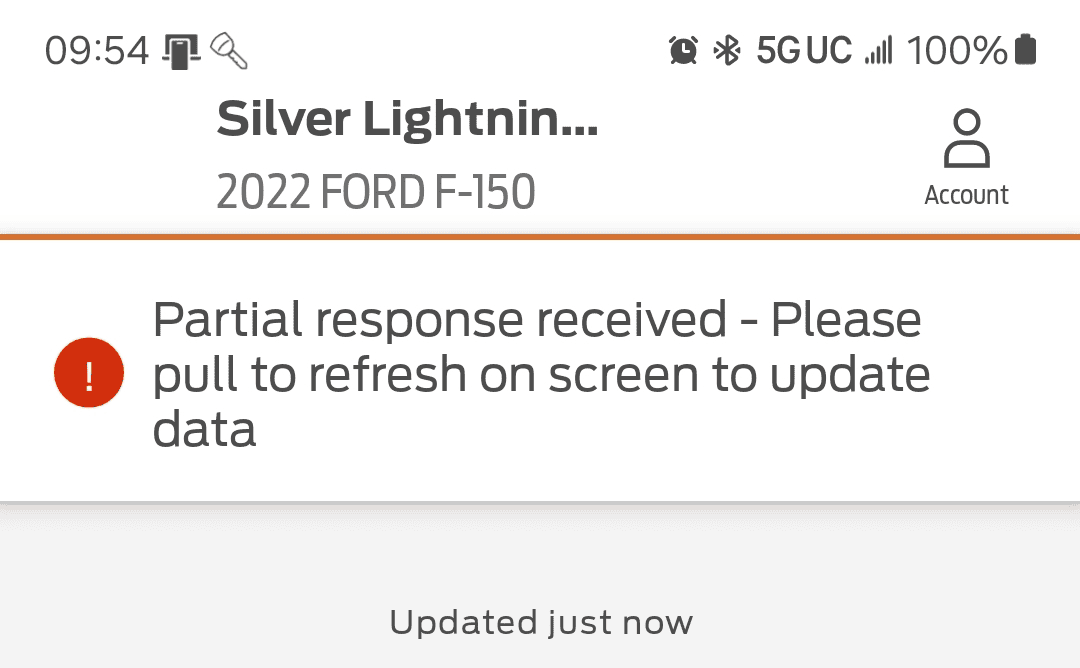Tap the 5G UC network indicator
The width and height of the screenshot is (1080, 668).
click(804, 50)
